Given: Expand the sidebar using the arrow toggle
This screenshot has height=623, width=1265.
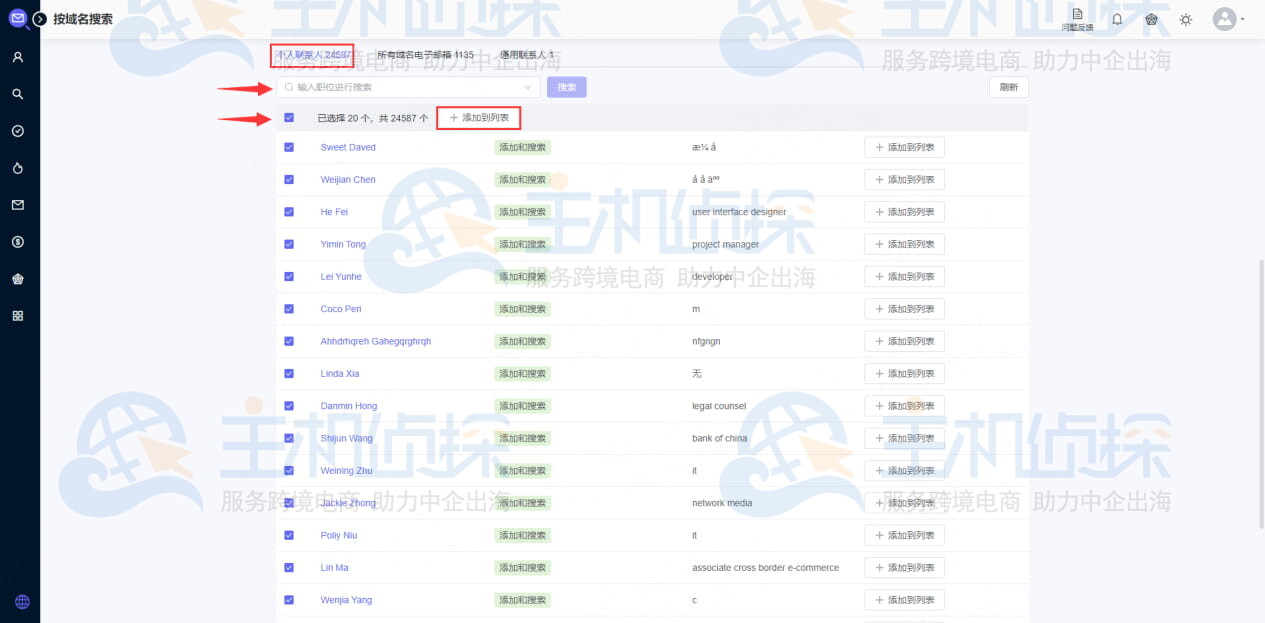Looking at the screenshot, I should pyautogui.click(x=40, y=19).
